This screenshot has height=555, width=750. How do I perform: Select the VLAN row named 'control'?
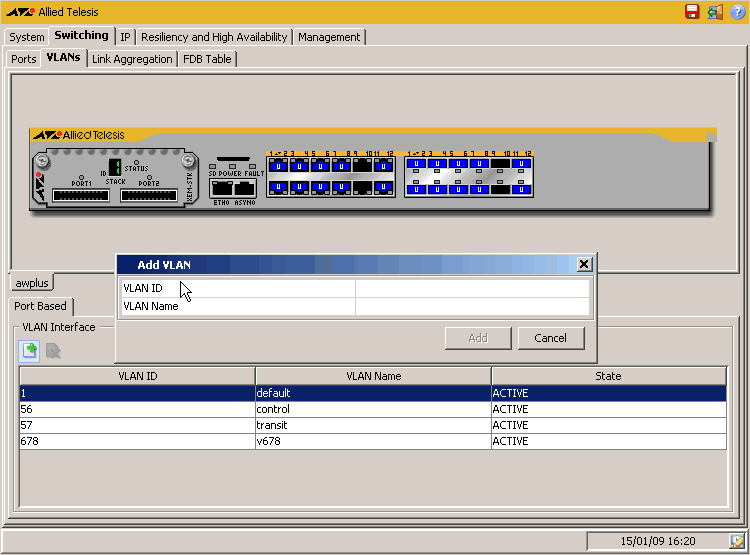click(x=373, y=410)
